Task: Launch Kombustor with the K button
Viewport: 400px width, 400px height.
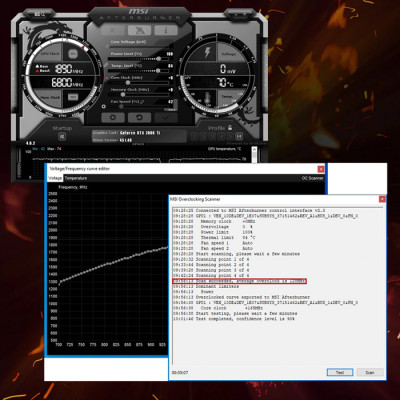Action: click(113, 30)
